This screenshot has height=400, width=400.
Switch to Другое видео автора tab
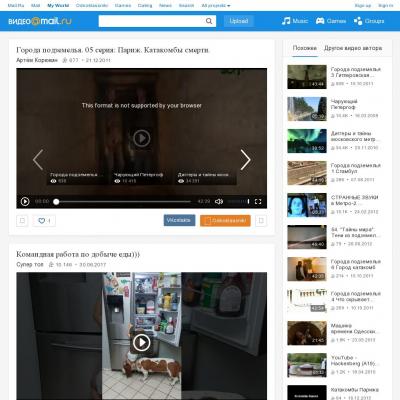(353, 48)
